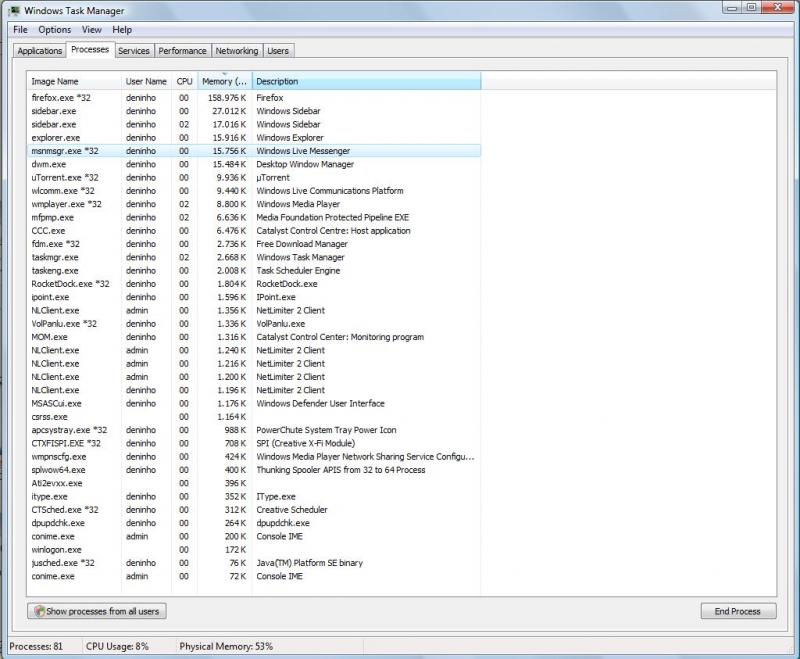The height and width of the screenshot is (659, 800).
Task: Close the Task Manager window
Action: [778, 7]
